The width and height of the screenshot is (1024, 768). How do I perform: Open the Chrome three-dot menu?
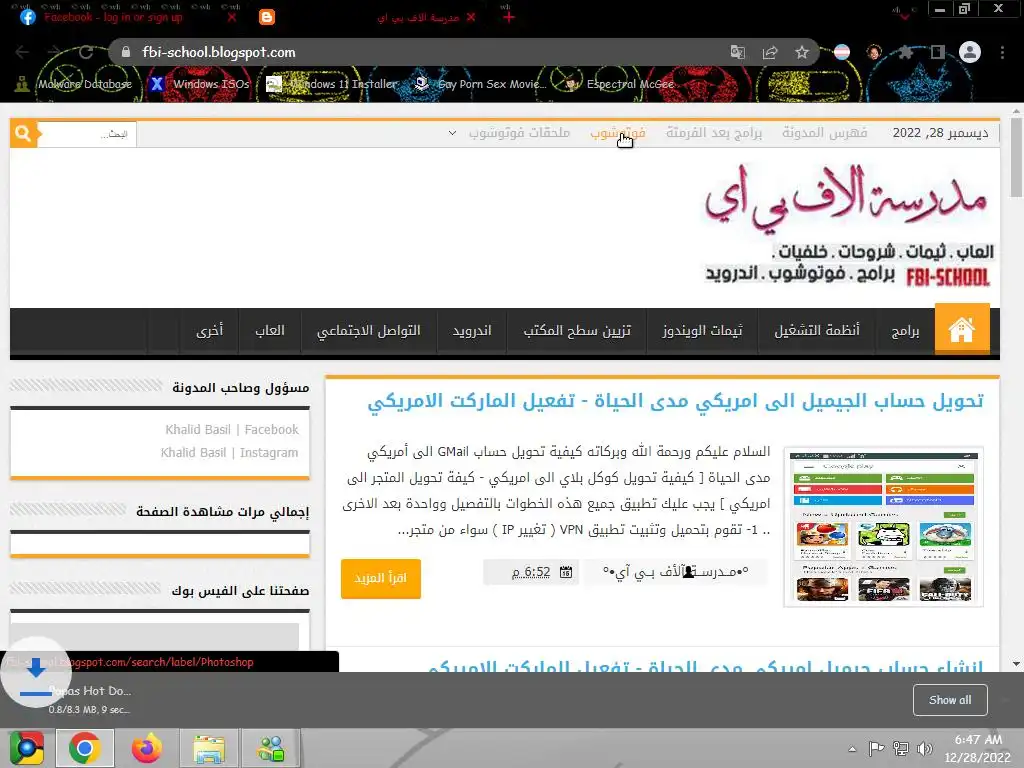point(1002,52)
